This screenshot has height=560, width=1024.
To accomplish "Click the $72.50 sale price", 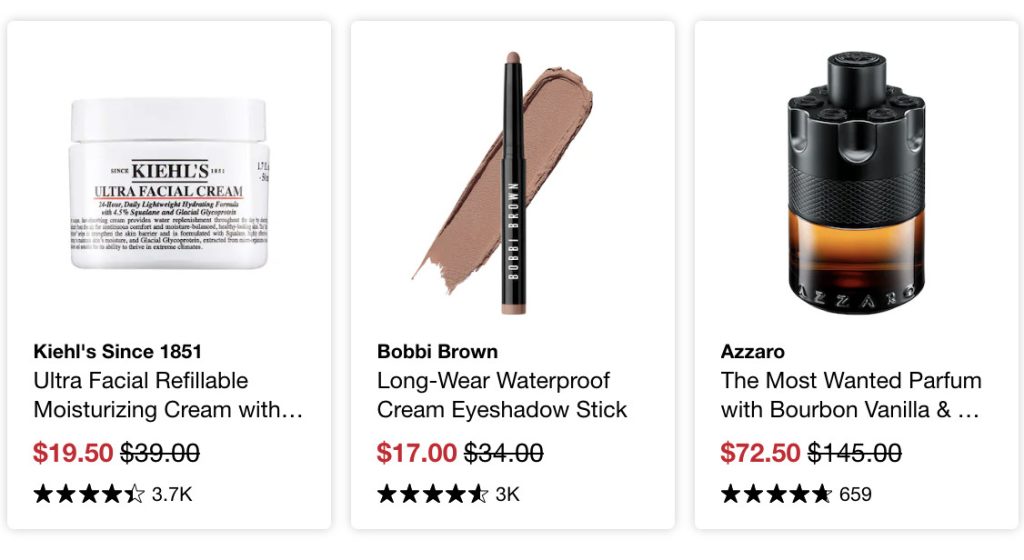I will click(760, 452).
